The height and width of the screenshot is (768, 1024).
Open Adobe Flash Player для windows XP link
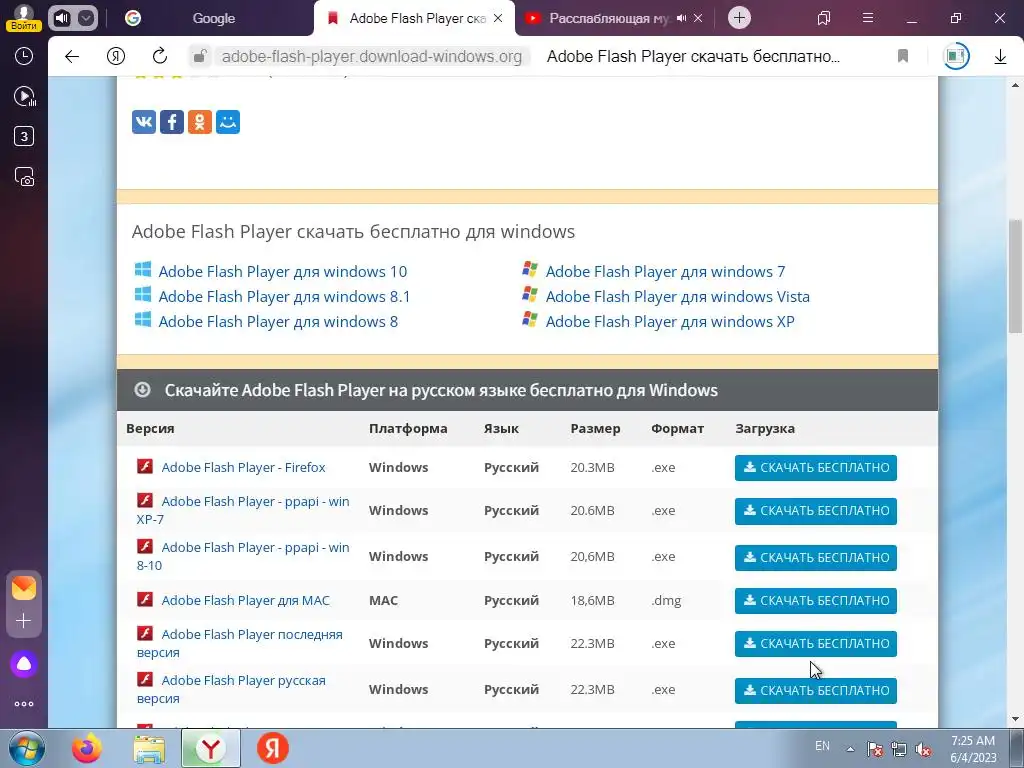tap(670, 321)
